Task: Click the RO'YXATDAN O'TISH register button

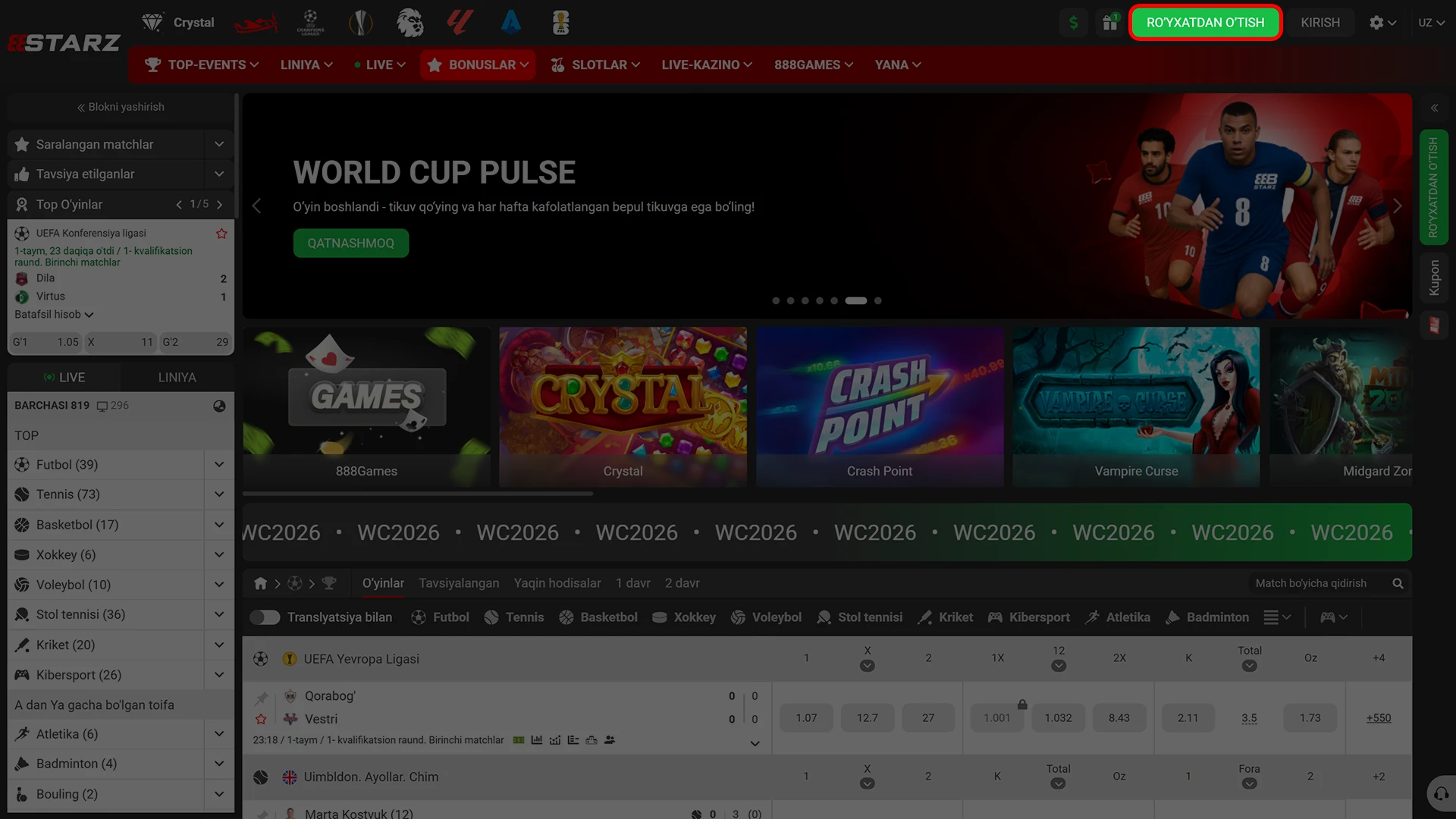Action: pos(1205,23)
